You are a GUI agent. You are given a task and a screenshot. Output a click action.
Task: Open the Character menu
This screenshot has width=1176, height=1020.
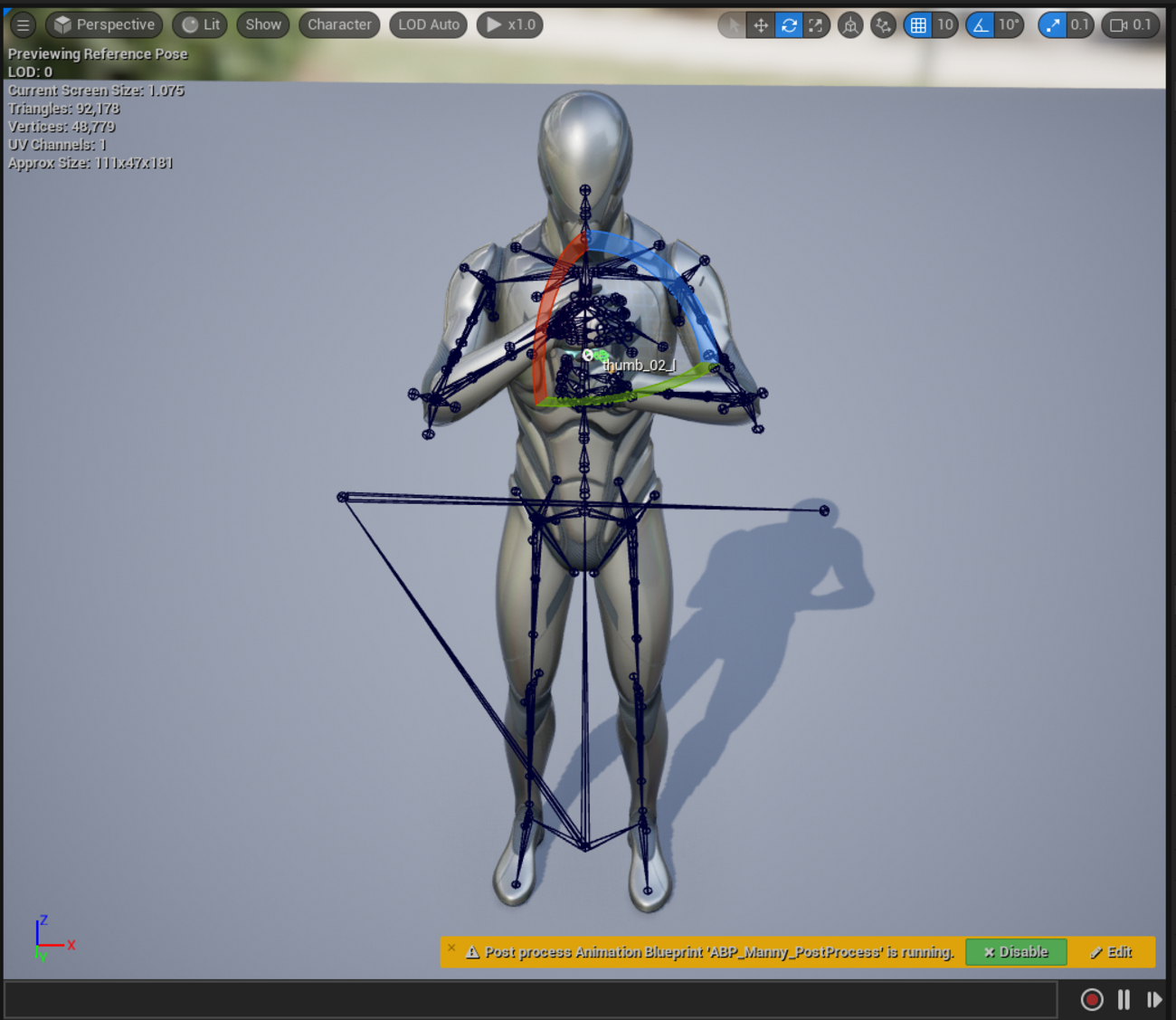click(339, 25)
